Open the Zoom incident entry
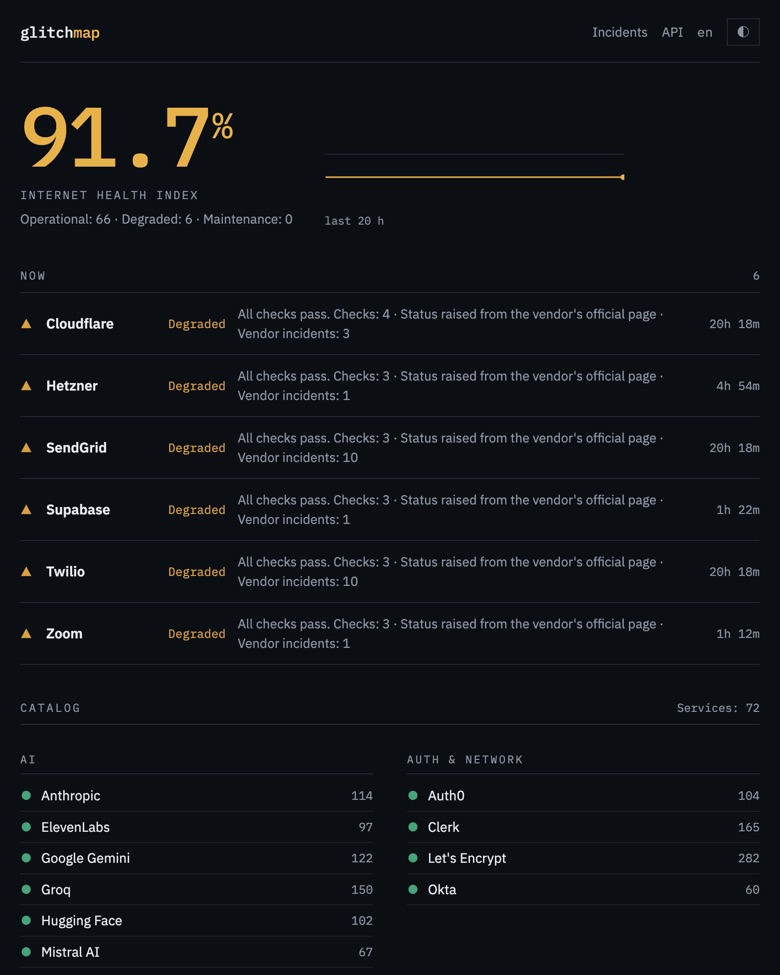 click(x=389, y=634)
